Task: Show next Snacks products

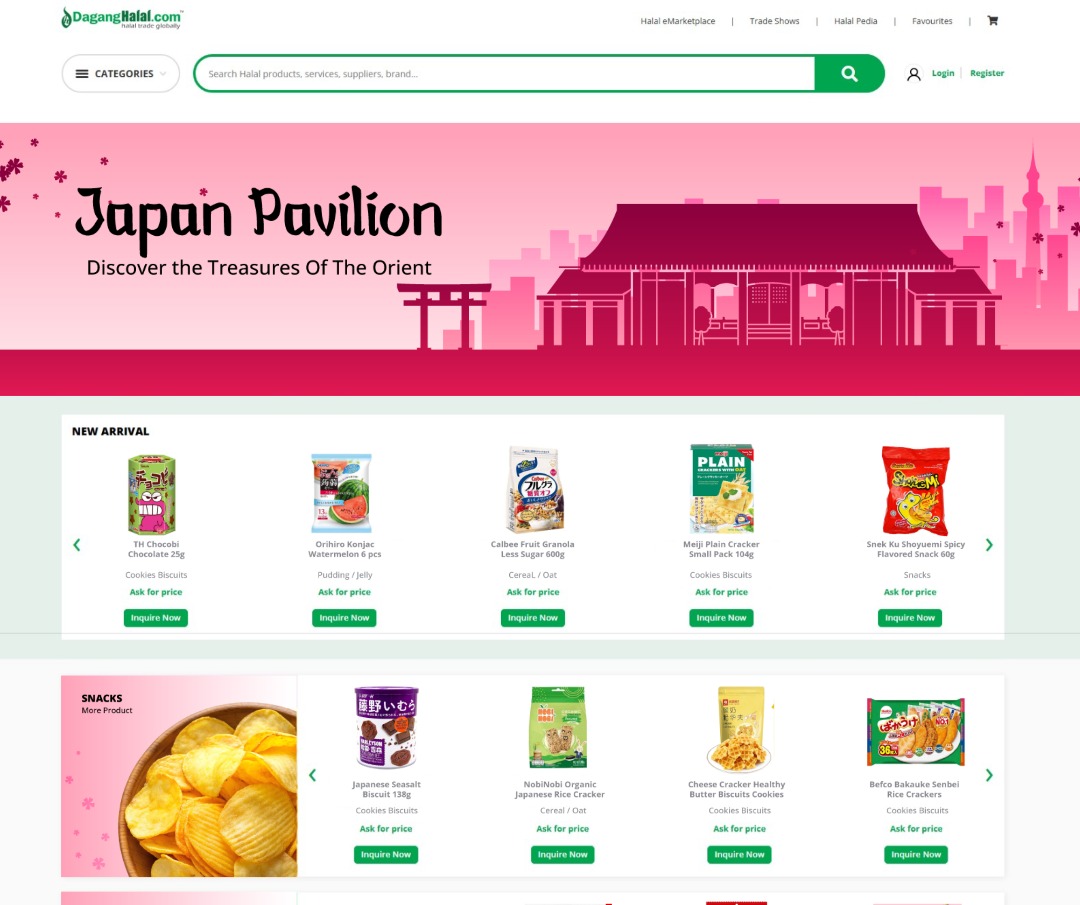Action: coord(989,775)
